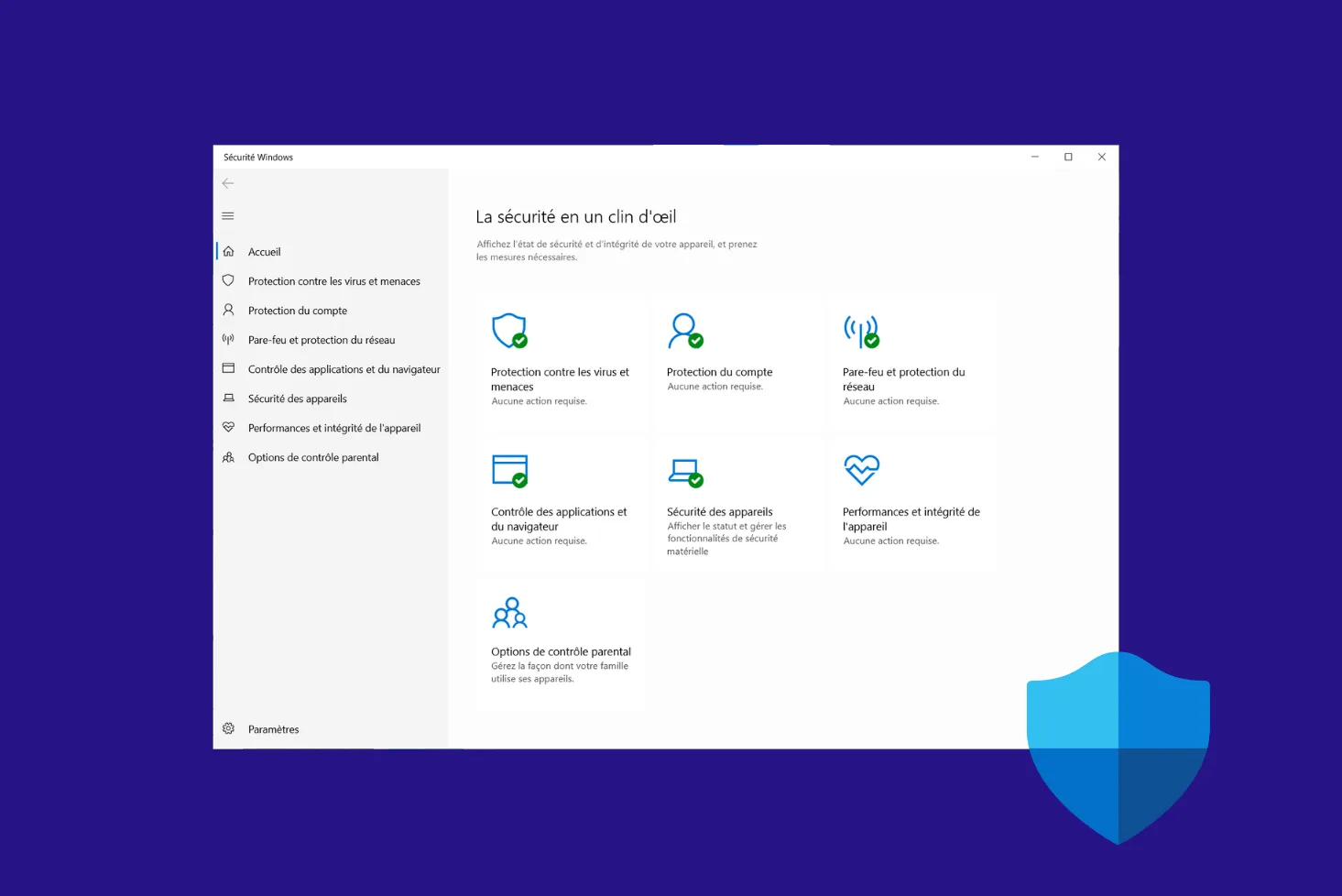This screenshot has width=1342, height=896.
Task: Click the back arrow icon
Action: [228, 183]
